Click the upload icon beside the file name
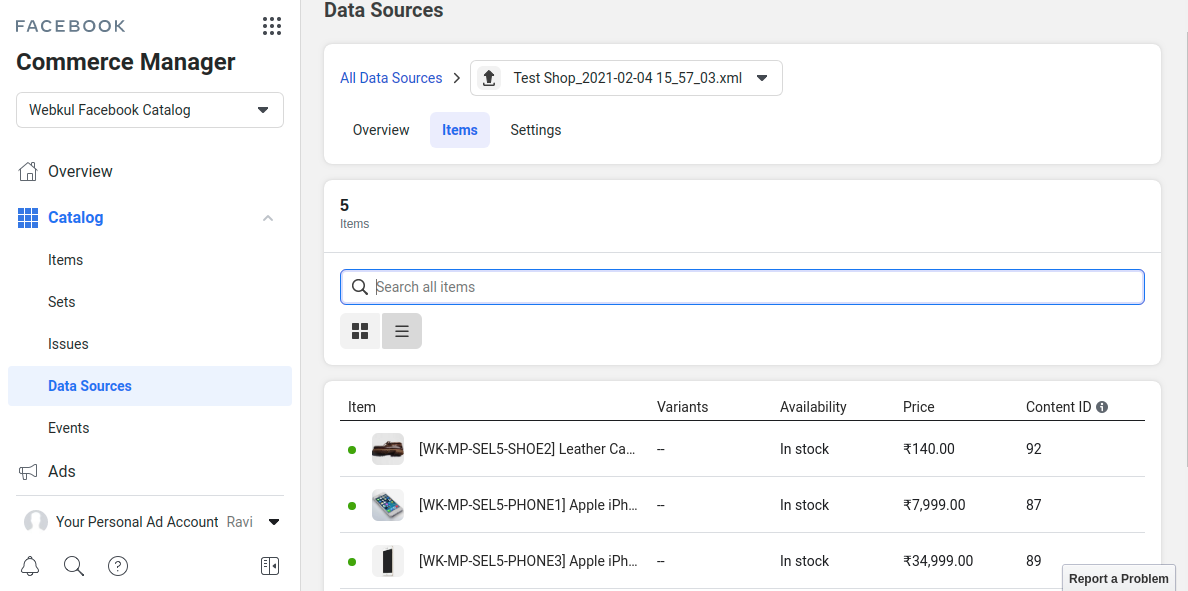 click(x=489, y=78)
